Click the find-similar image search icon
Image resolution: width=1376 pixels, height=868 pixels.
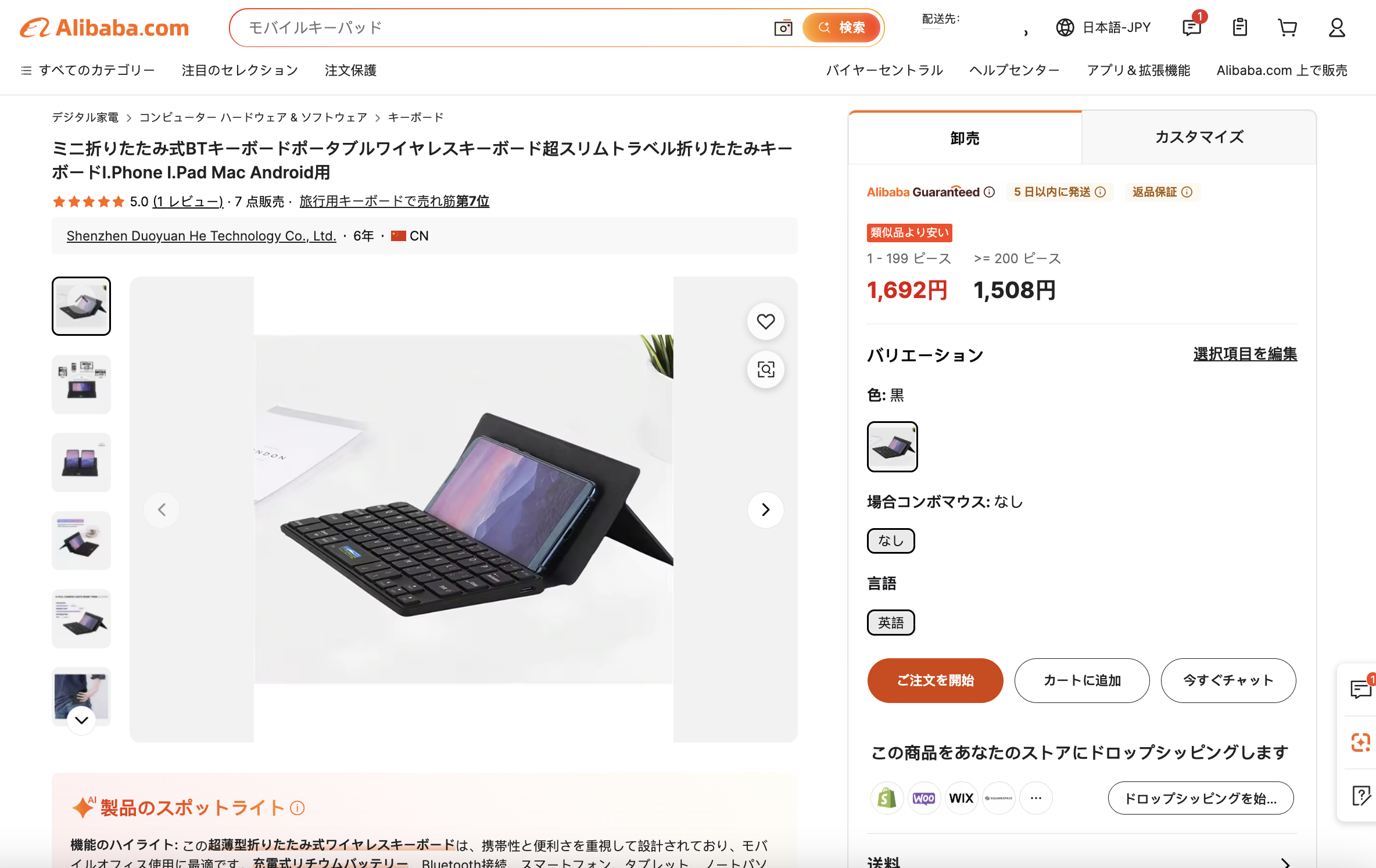(x=765, y=370)
